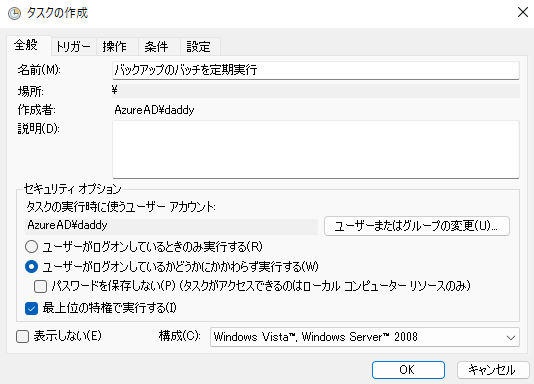Enable パスワードを保存しない checkbox
This screenshot has height=384, width=534.
point(41,286)
